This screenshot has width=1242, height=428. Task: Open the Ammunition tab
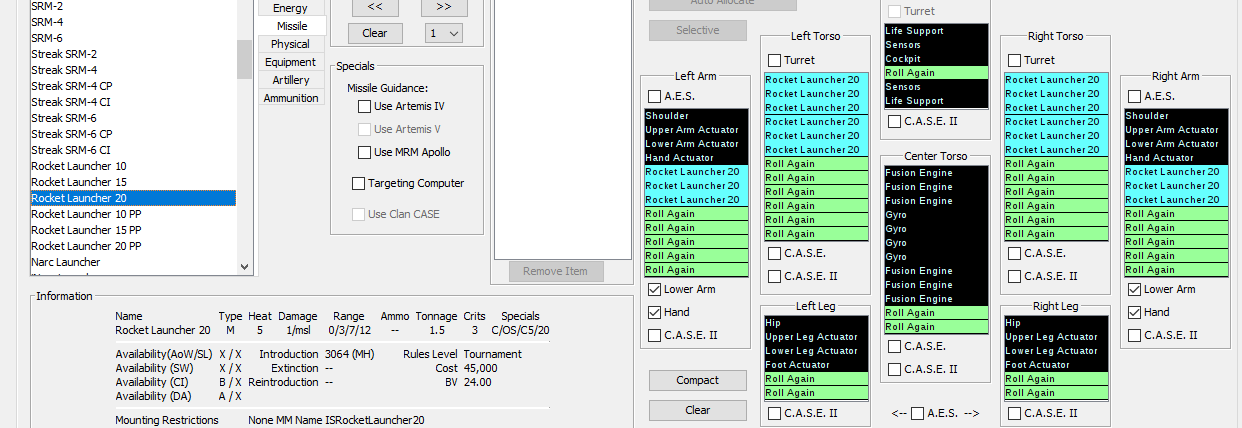click(291, 98)
